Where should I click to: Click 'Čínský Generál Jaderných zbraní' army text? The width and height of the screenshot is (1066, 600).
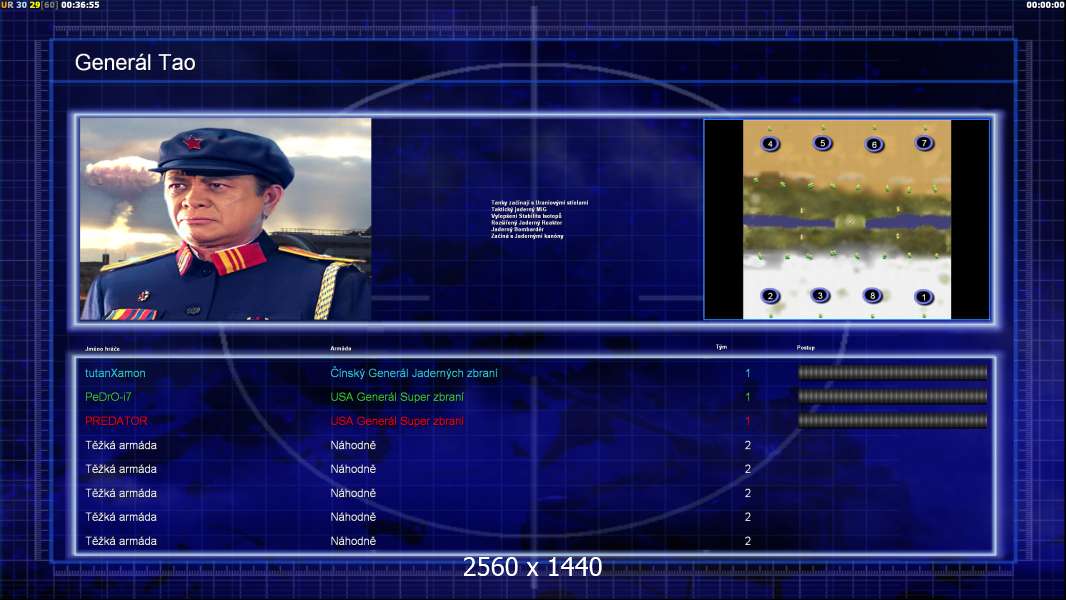pyautogui.click(x=414, y=373)
